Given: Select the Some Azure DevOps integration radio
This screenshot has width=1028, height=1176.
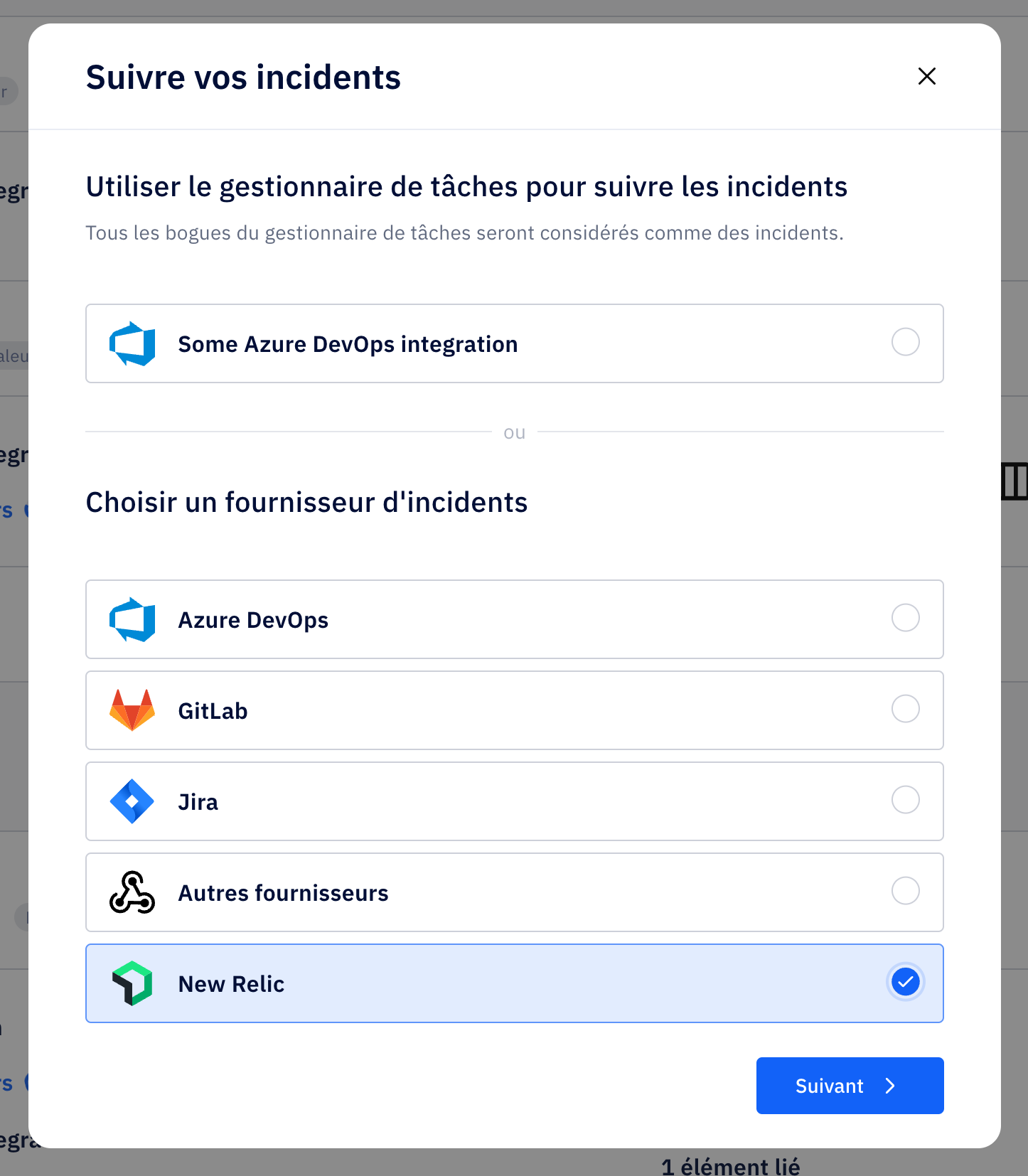Looking at the screenshot, I should [906, 342].
